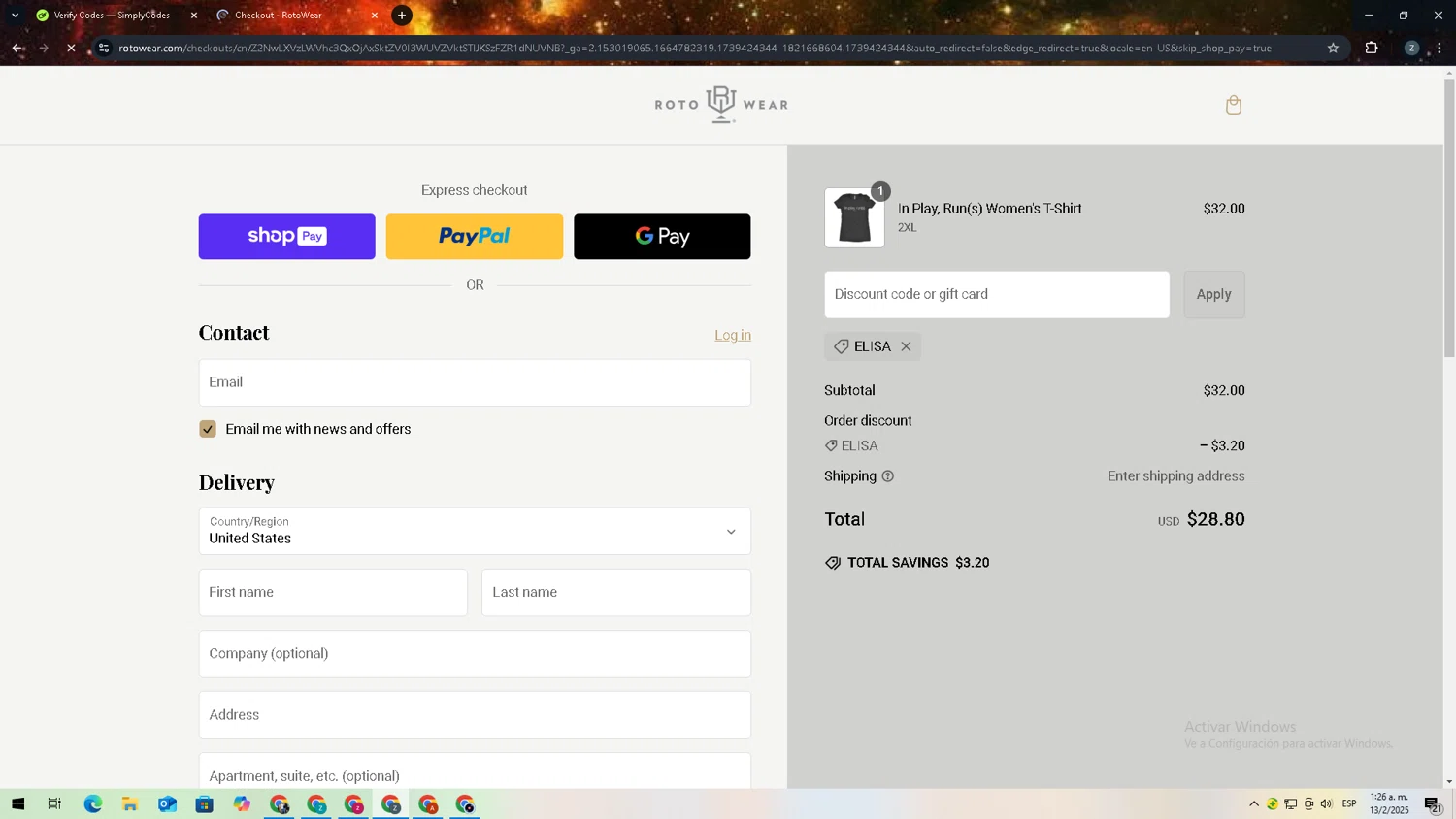Click the Total amount $28.80
Viewport: 1456px width, 819px height.
pyautogui.click(x=1215, y=519)
